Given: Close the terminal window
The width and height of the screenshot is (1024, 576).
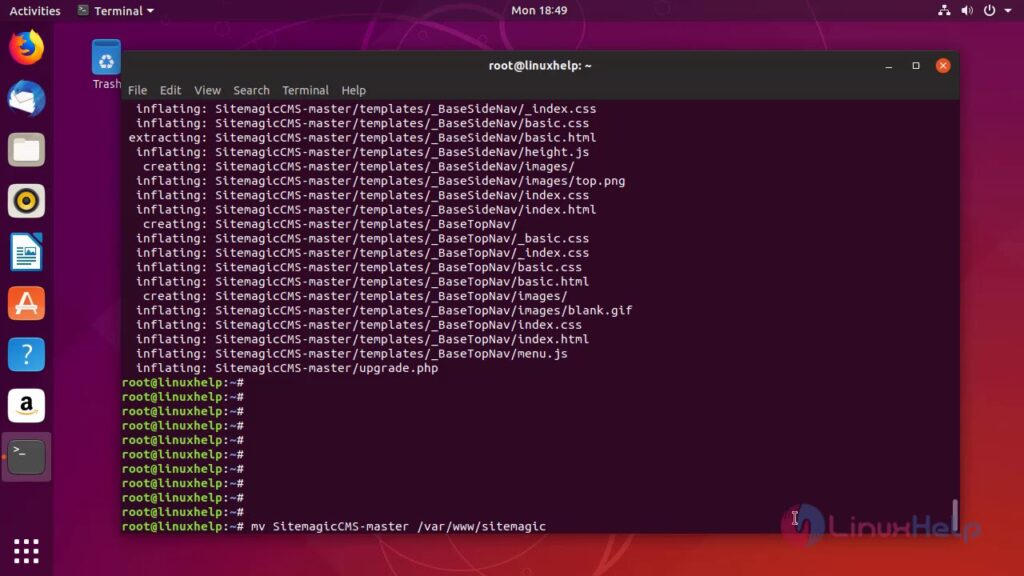Looking at the screenshot, I should (942, 65).
